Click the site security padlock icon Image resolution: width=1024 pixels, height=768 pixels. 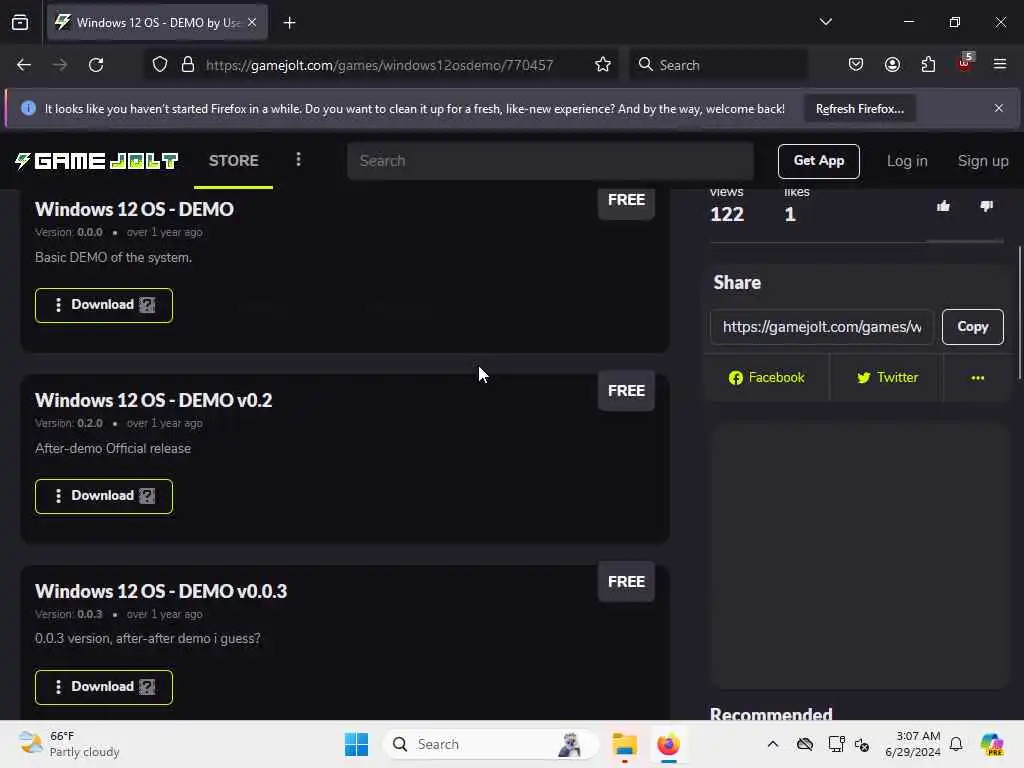point(188,65)
